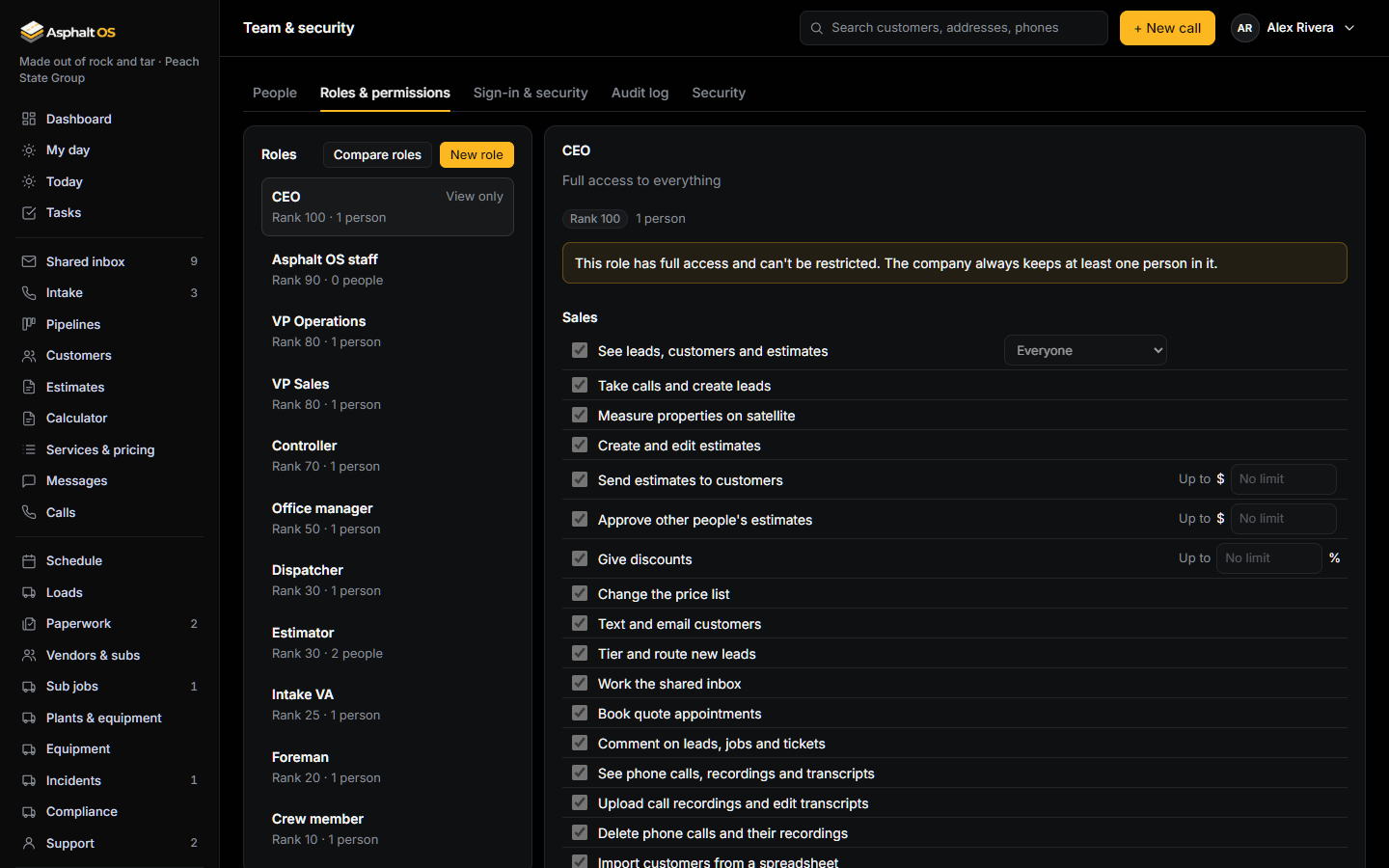Image resolution: width=1389 pixels, height=868 pixels.
Task: Open the Sign-in & security tab
Action: [x=531, y=93]
